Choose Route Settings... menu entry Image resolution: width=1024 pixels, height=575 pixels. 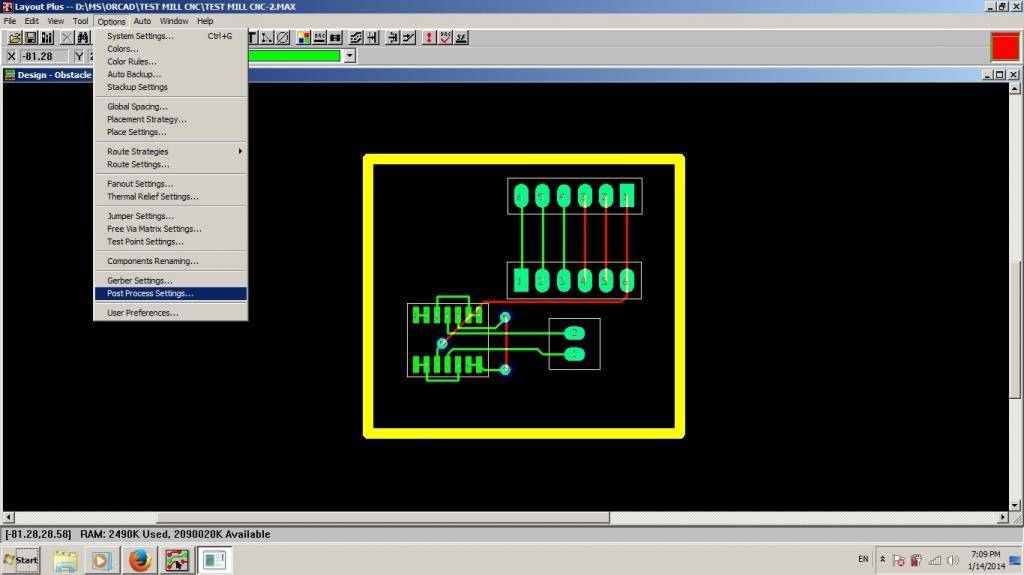(170, 164)
